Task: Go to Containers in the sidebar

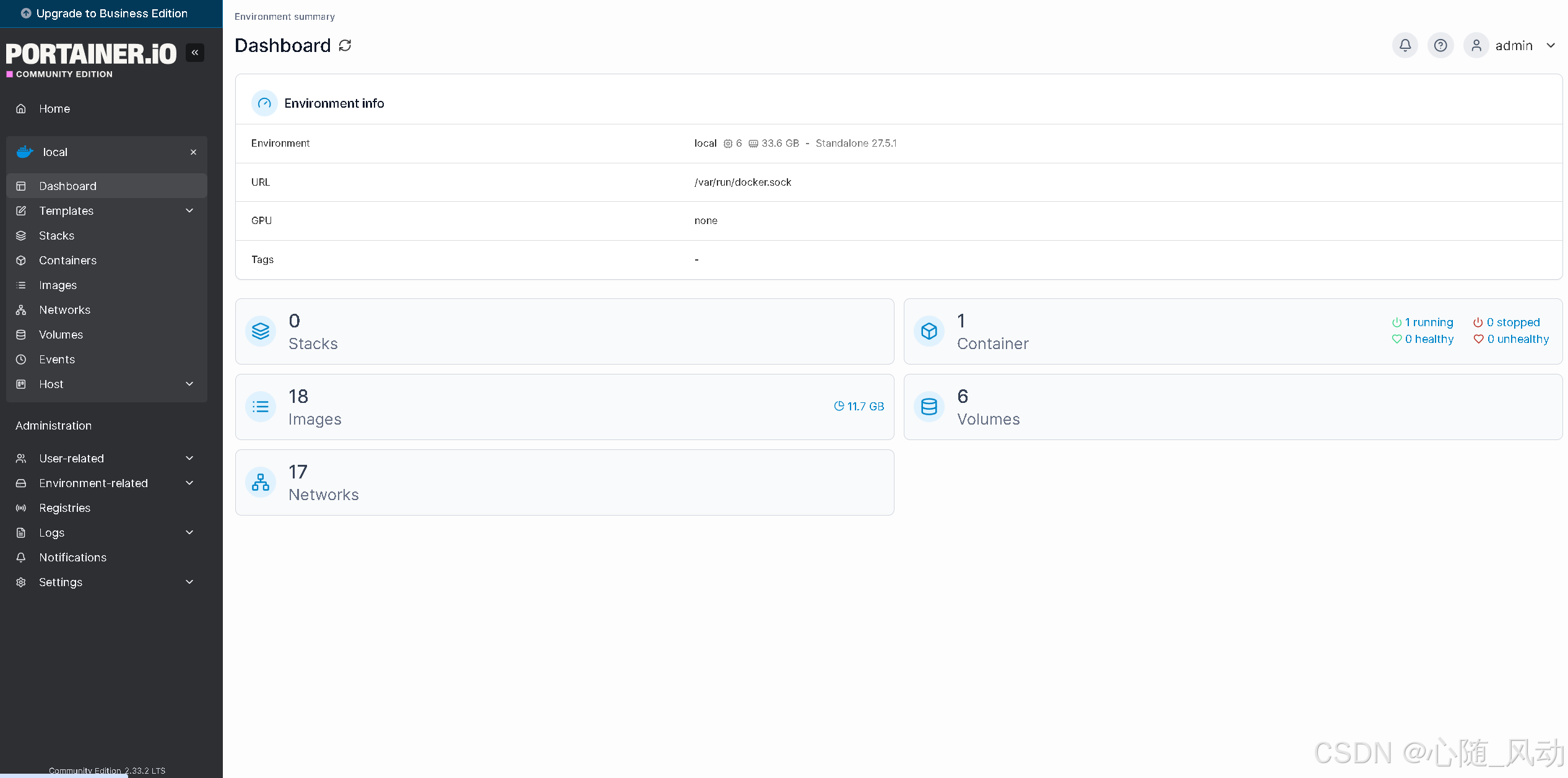Action: (x=67, y=261)
